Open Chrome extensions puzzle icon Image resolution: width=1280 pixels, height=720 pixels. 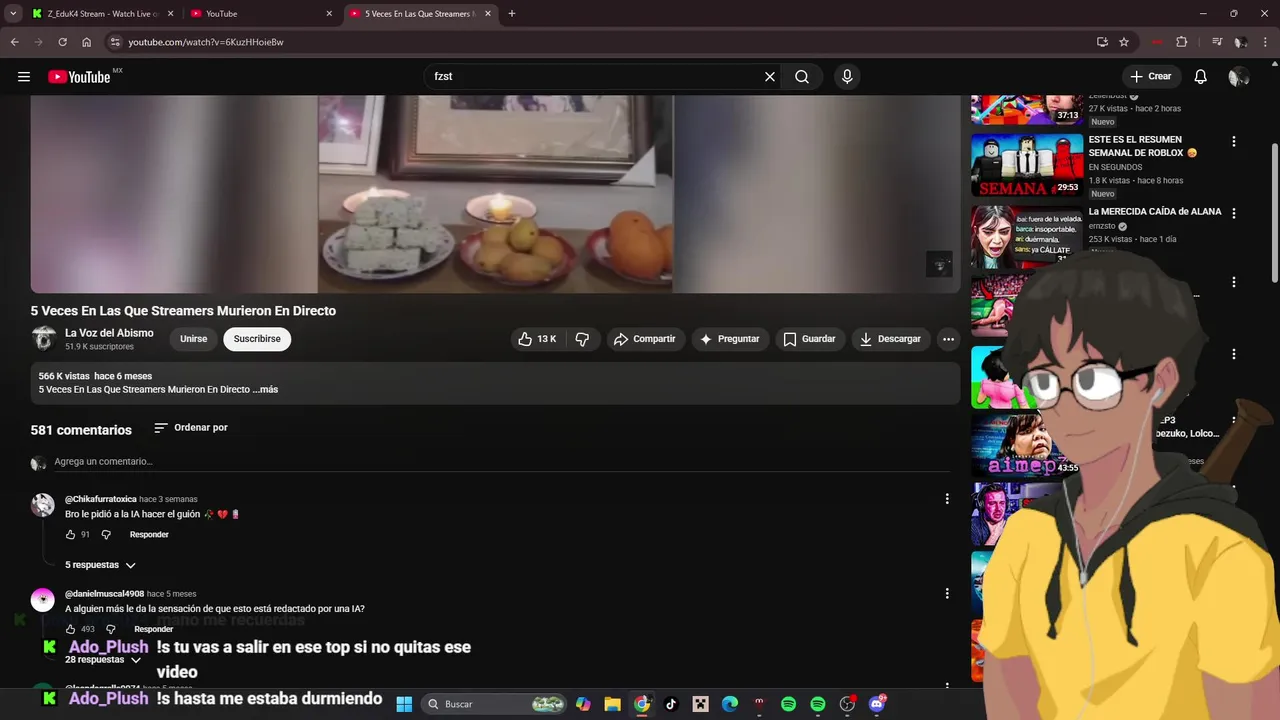pyautogui.click(x=1182, y=42)
